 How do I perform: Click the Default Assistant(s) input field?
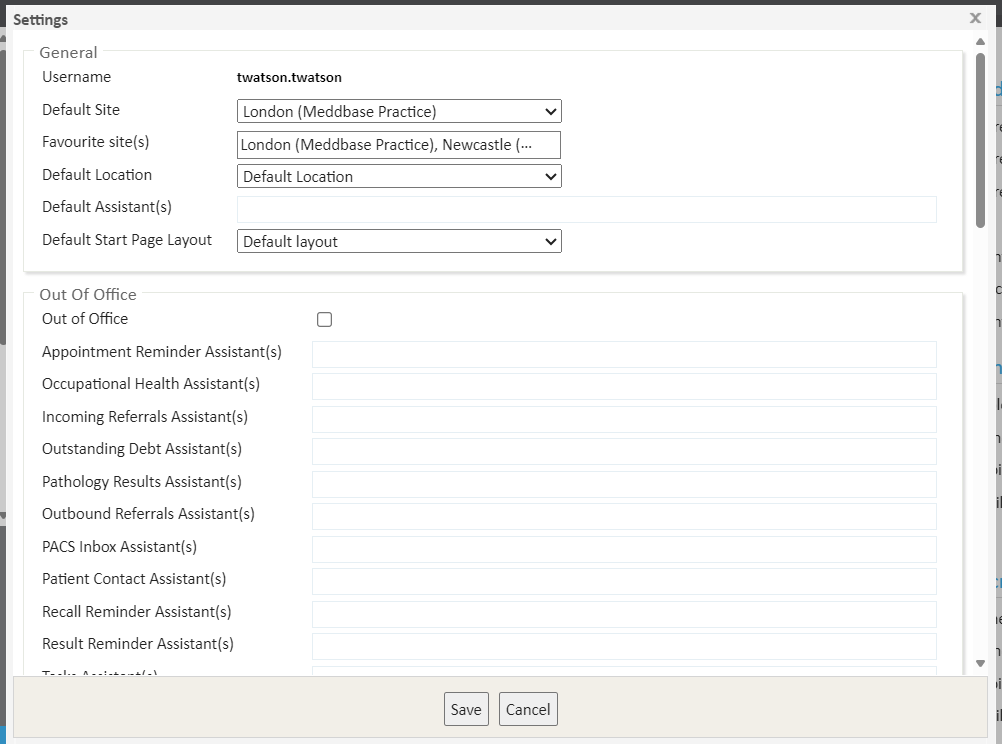click(x=586, y=209)
